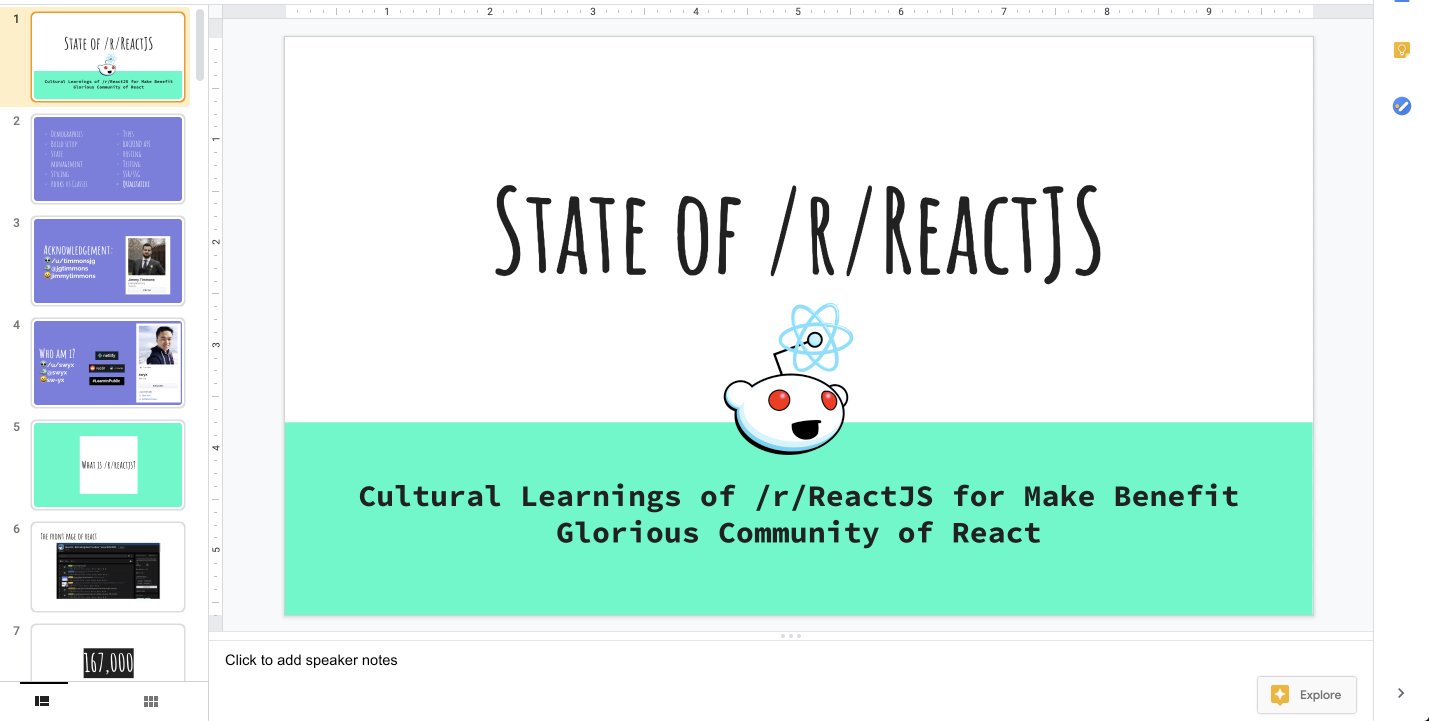Screen dimensions: 1429x721
Task: Open the Google Tasks side panel icon
Action: coord(1402,106)
